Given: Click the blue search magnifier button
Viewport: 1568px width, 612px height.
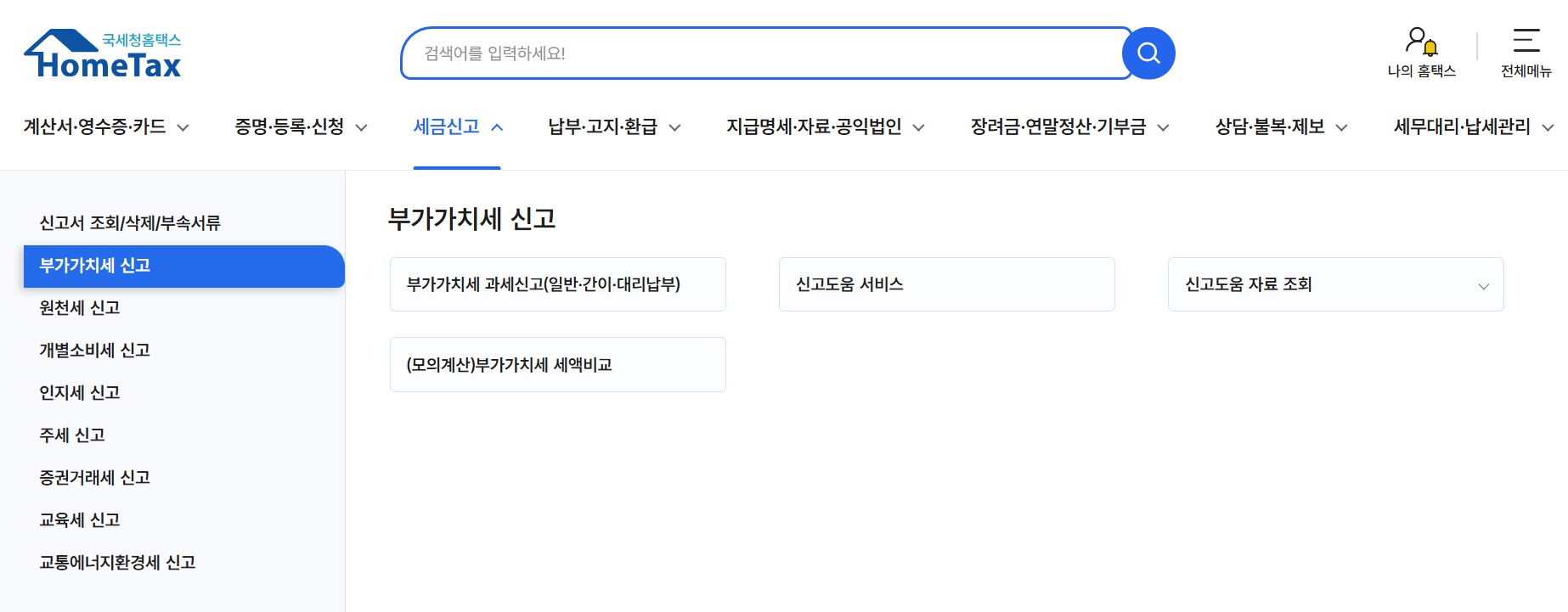Looking at the screenshot, I should 1148,53.
